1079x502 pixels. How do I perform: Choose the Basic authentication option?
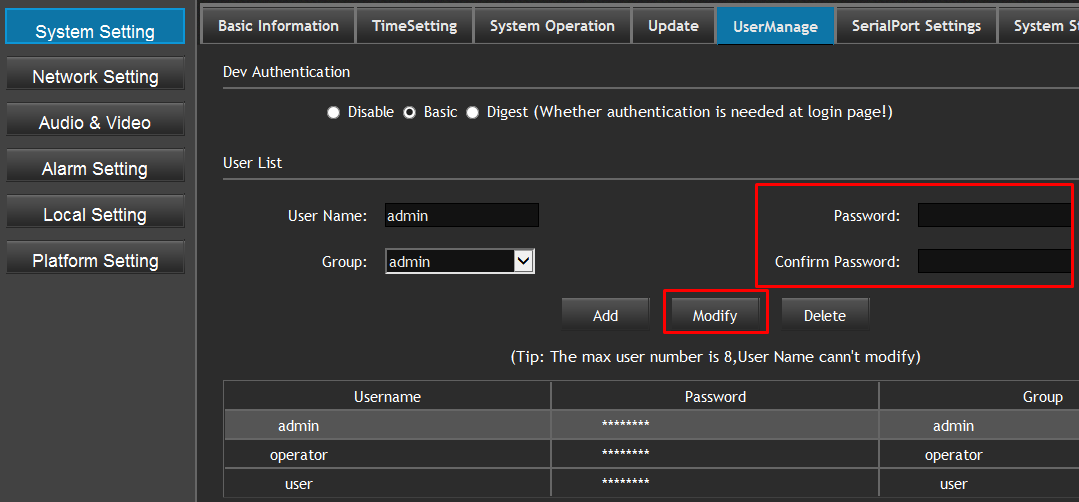tap(410, 113)
